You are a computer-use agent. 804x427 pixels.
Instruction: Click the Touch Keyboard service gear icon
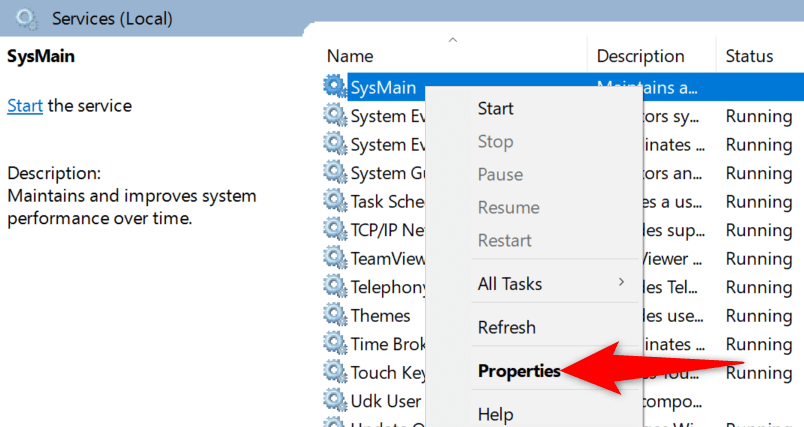coord(335,373)
